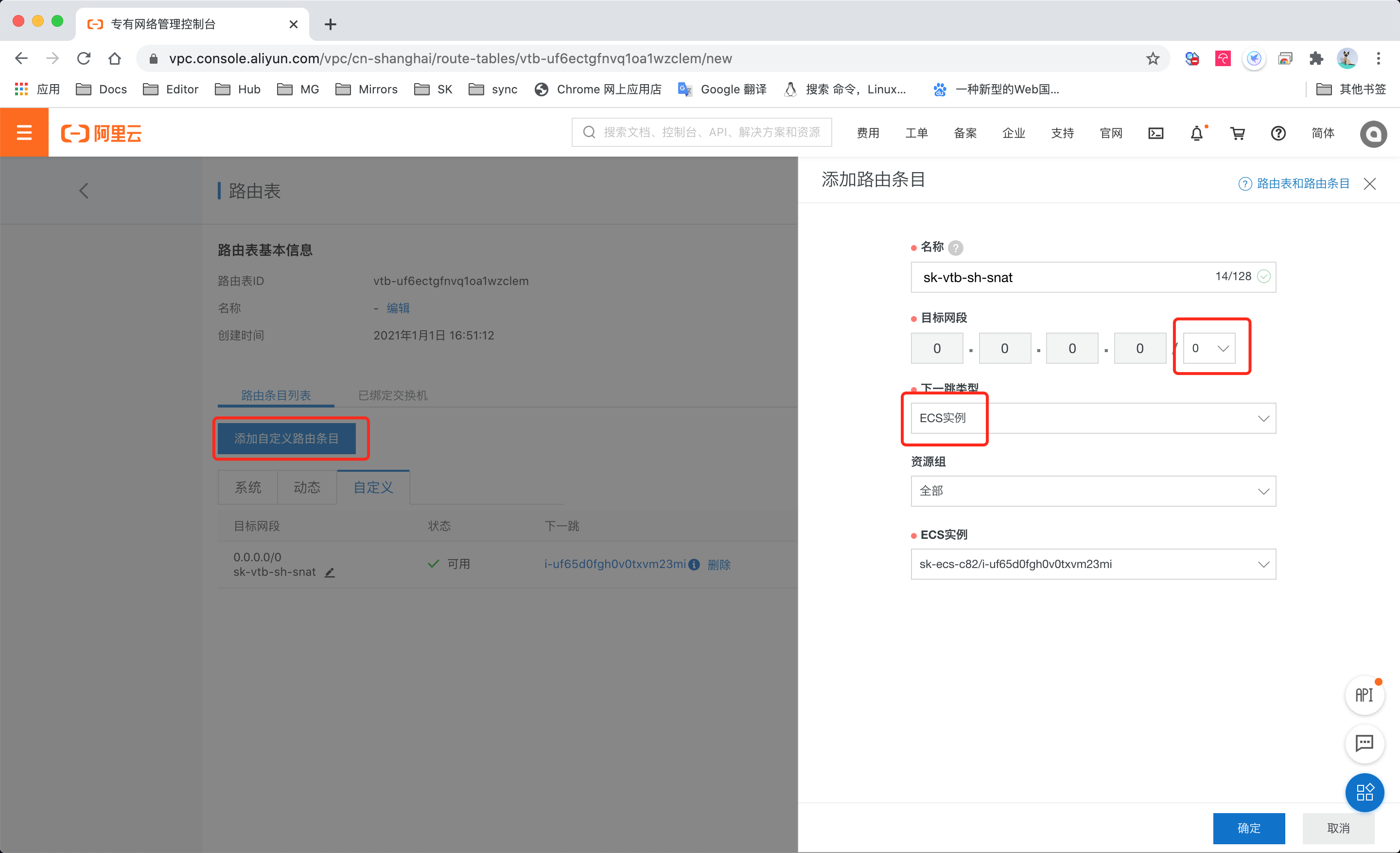This screenshot has height=853, width=1400.
Task: Click the third octet of destination CIDR
Action: coord(1072,348)
